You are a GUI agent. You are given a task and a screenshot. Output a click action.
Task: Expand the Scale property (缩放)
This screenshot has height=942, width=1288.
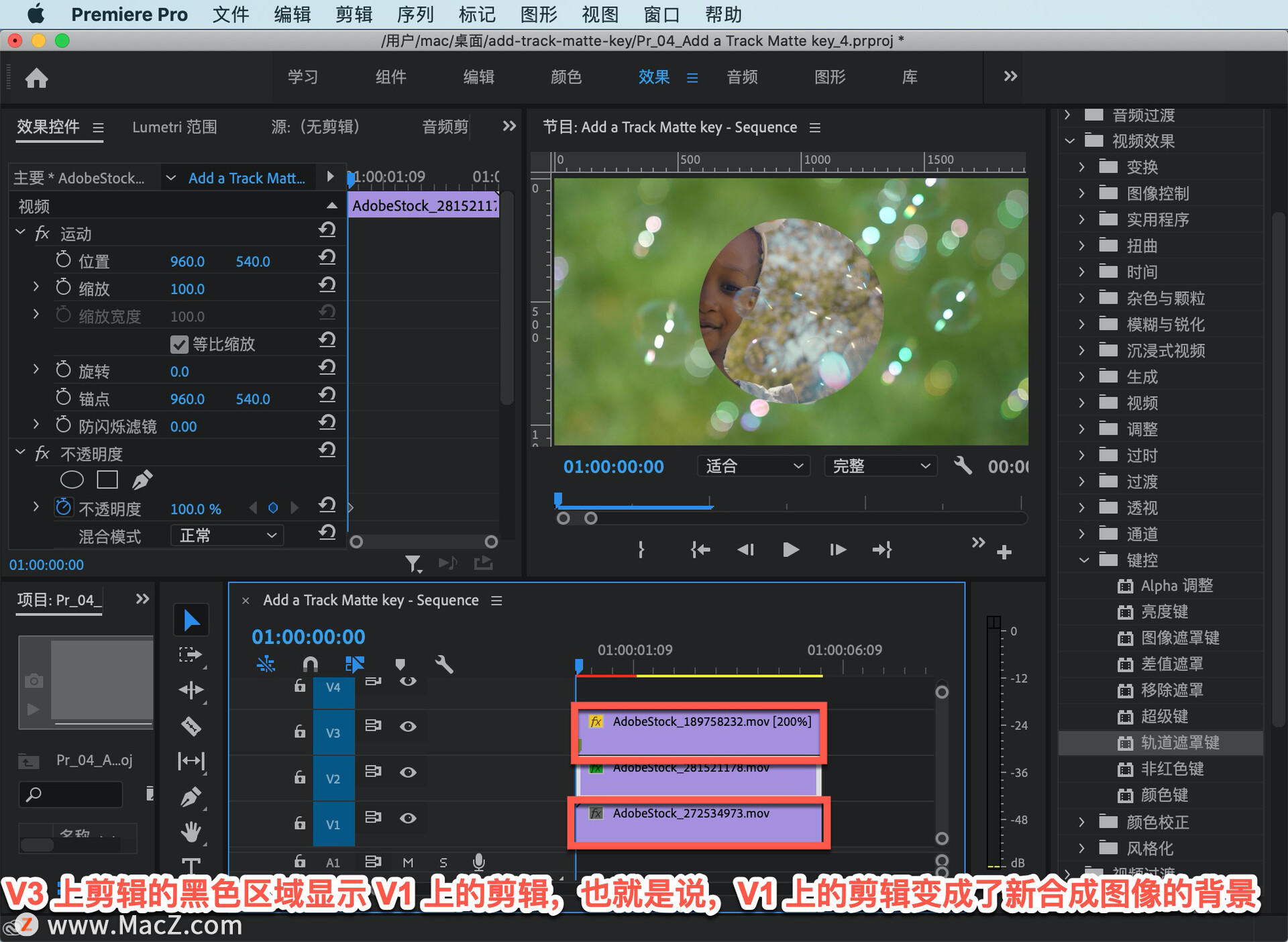36,286
